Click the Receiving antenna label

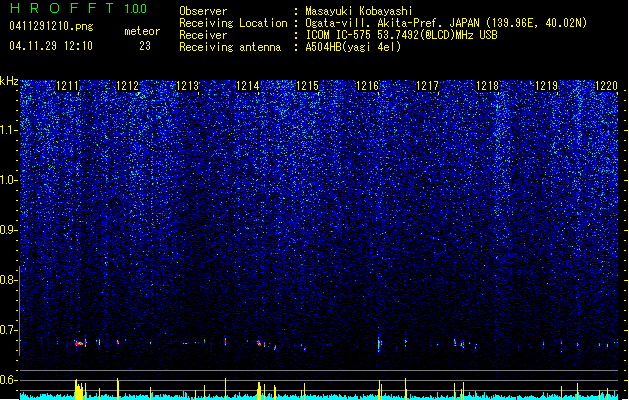coord(230,47)
